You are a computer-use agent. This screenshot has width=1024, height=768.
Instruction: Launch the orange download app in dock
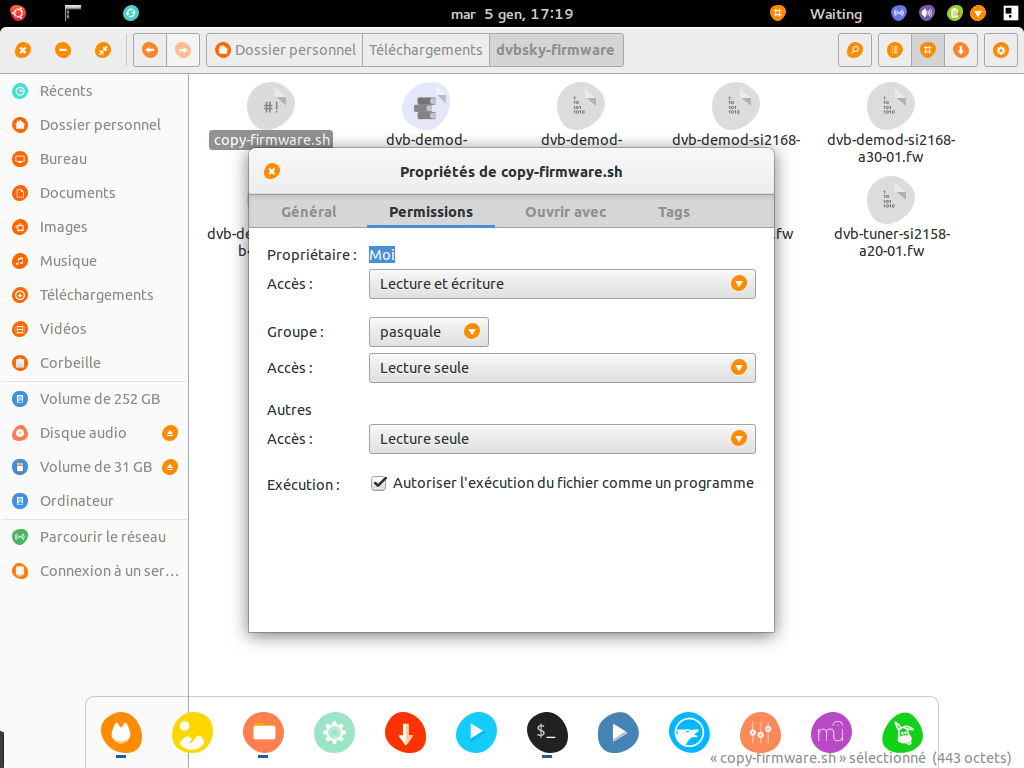pos(406,733)
